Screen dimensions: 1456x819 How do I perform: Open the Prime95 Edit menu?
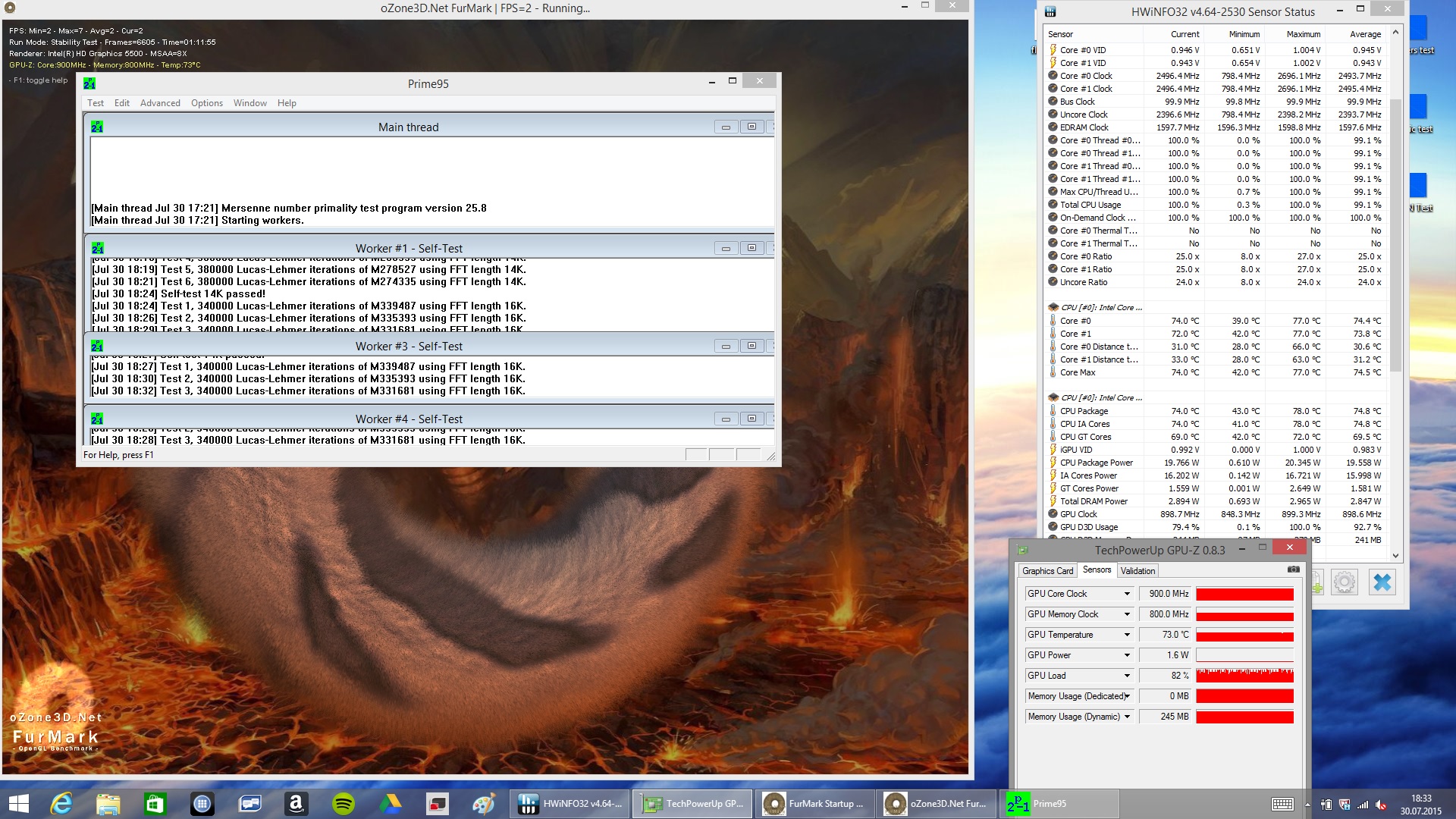coord(122,103)
